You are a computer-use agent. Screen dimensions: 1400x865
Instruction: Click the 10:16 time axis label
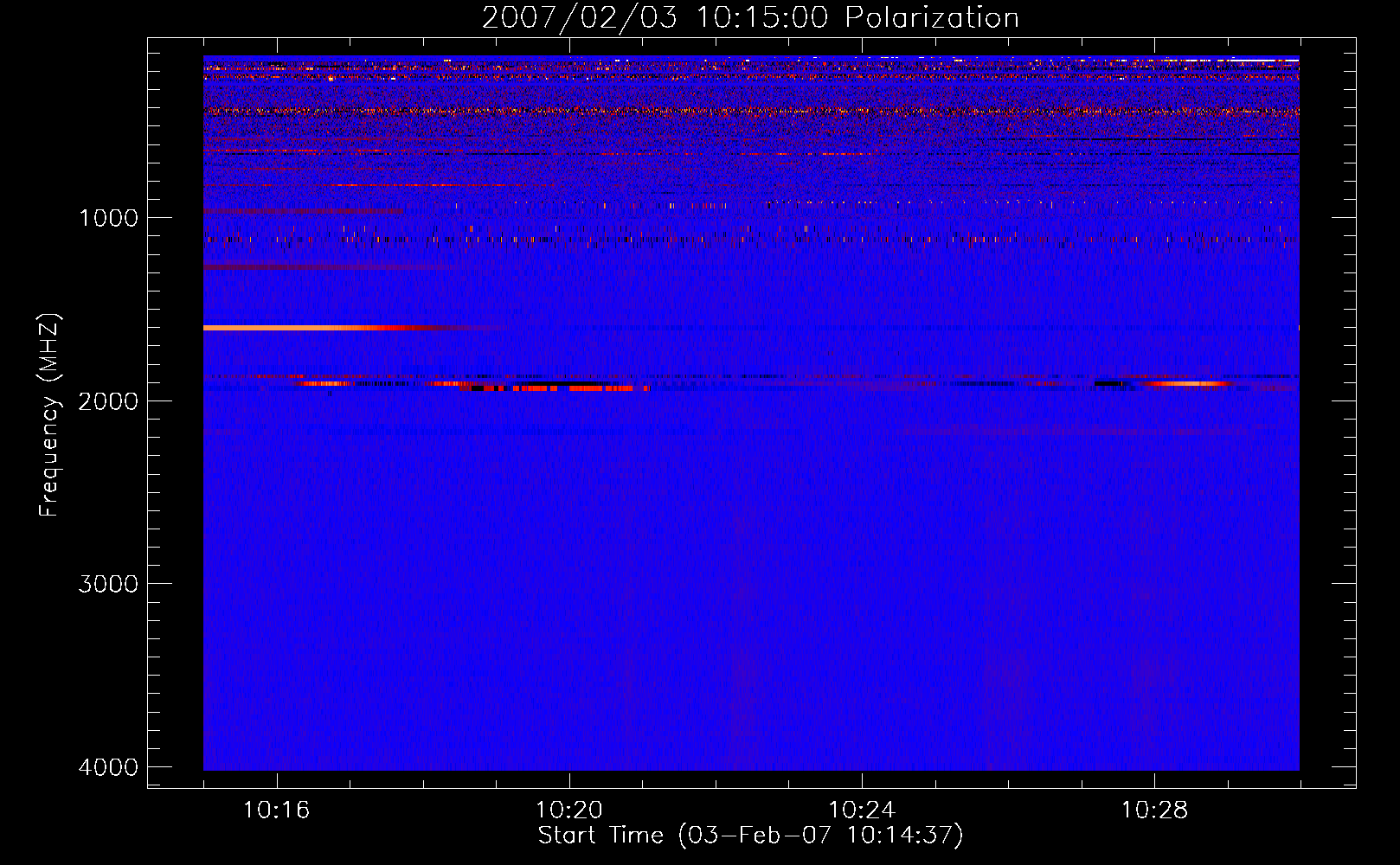[276, 811]
